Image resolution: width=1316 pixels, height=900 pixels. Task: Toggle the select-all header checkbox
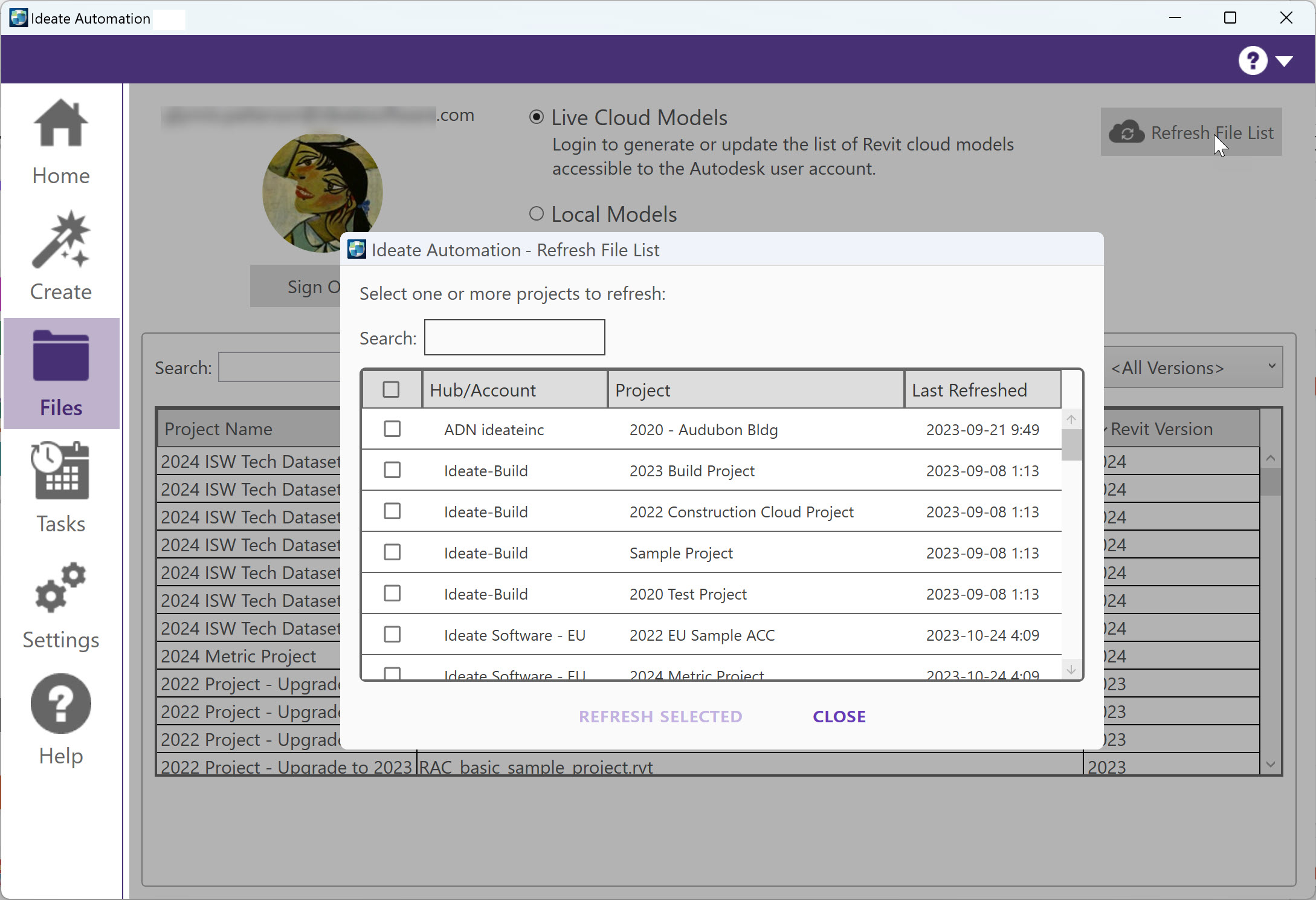coord(391,390)
